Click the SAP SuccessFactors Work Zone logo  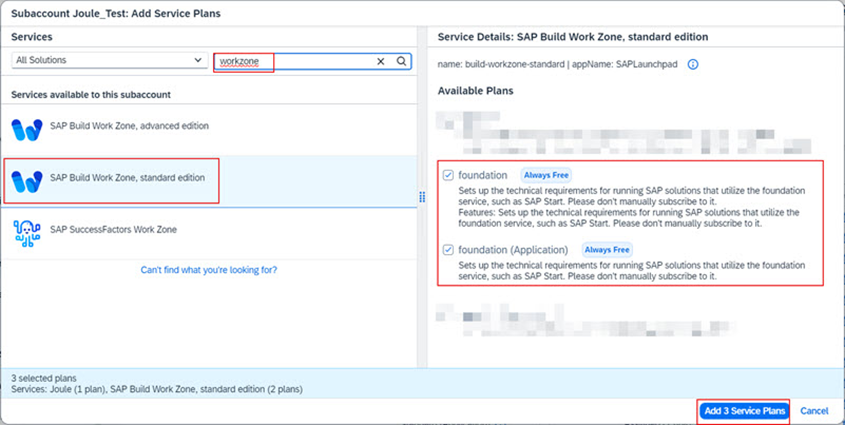point(27,232)
